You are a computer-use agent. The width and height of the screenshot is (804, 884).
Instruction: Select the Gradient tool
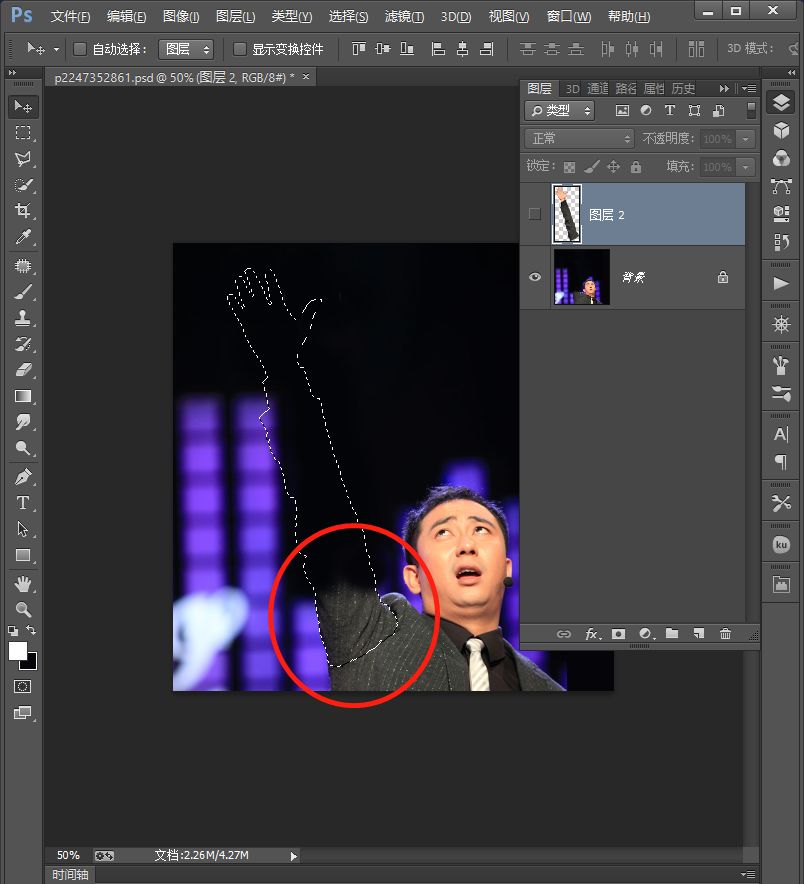pyautogui.click(x=23, y=396)
